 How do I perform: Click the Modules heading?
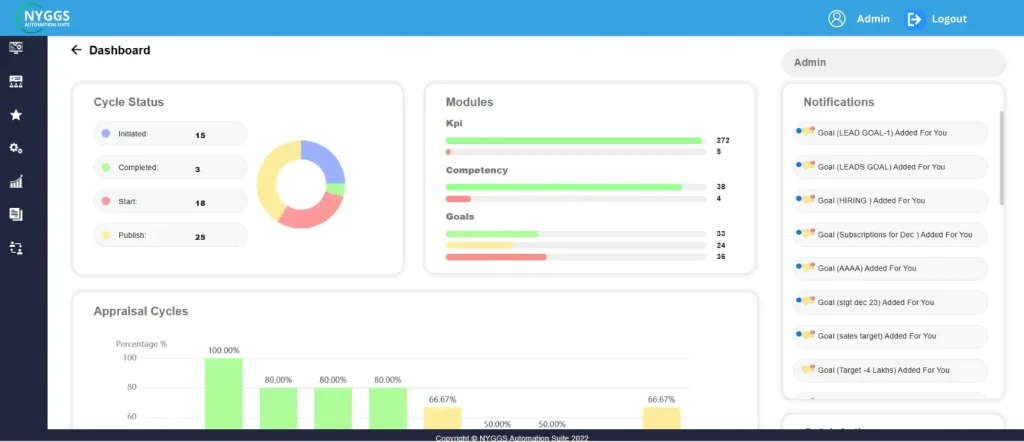click(470, 103)
